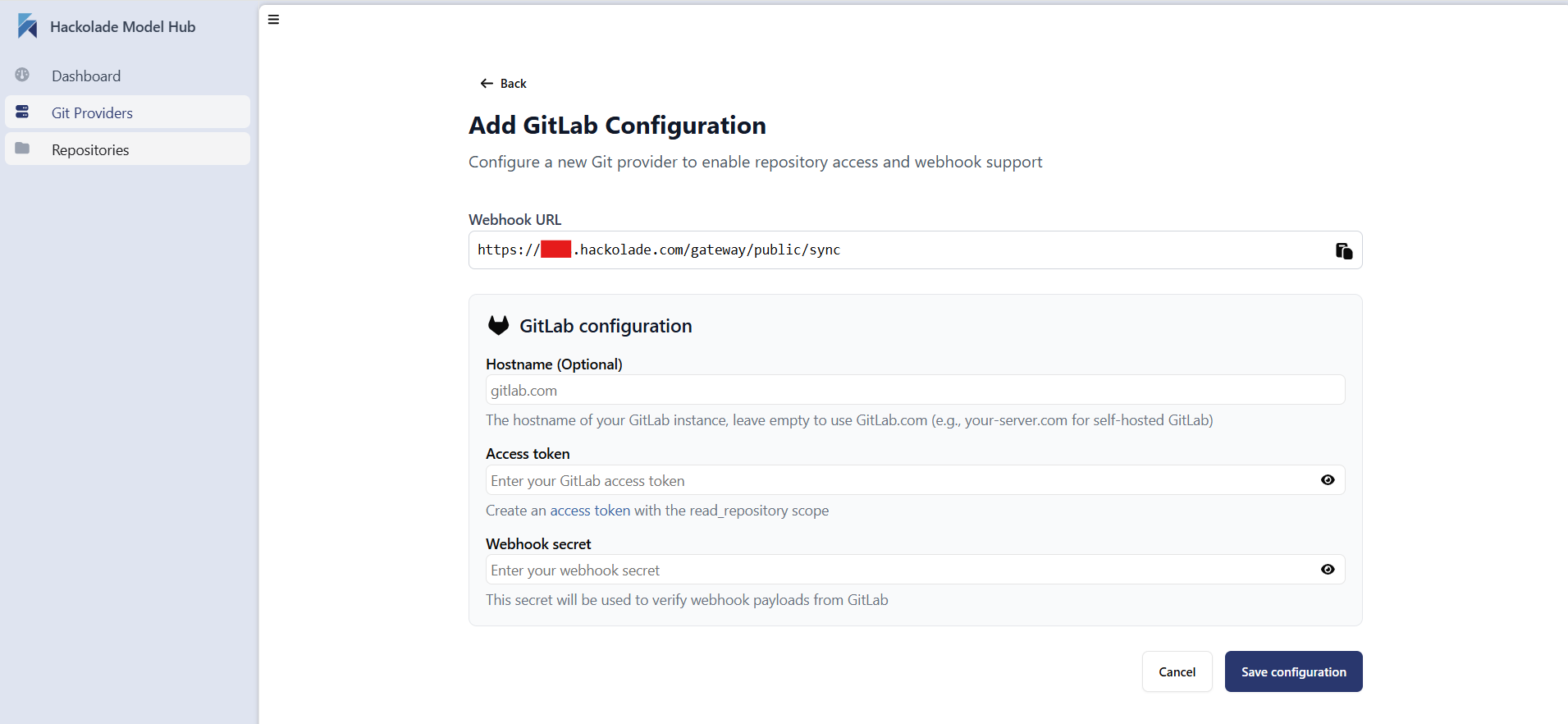Screen dimensions: 1568x724
Task: Collapse the sidebar navigation
Action: (274, 19)
